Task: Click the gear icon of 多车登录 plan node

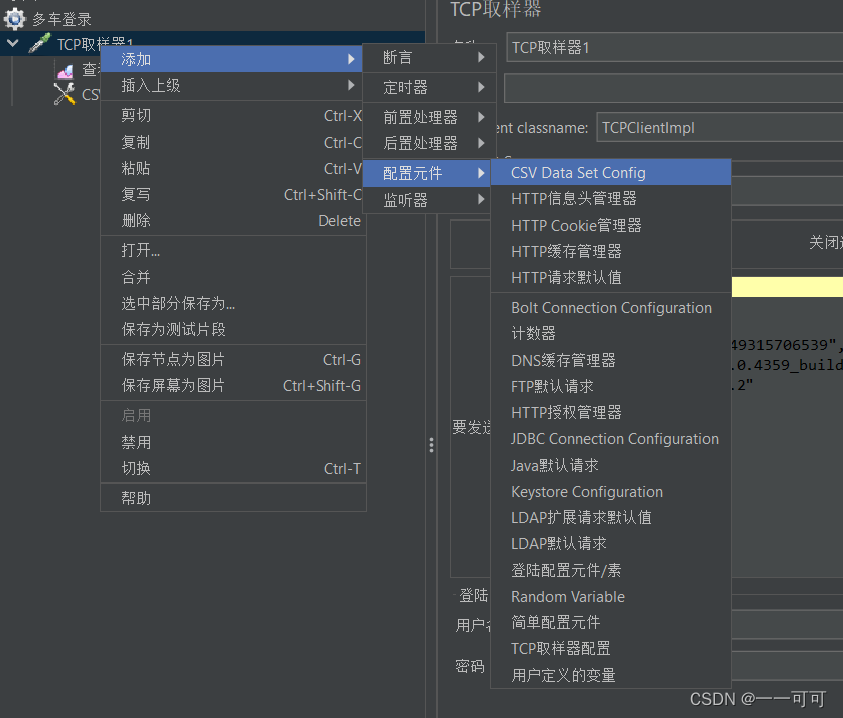Action: (13, 18)
